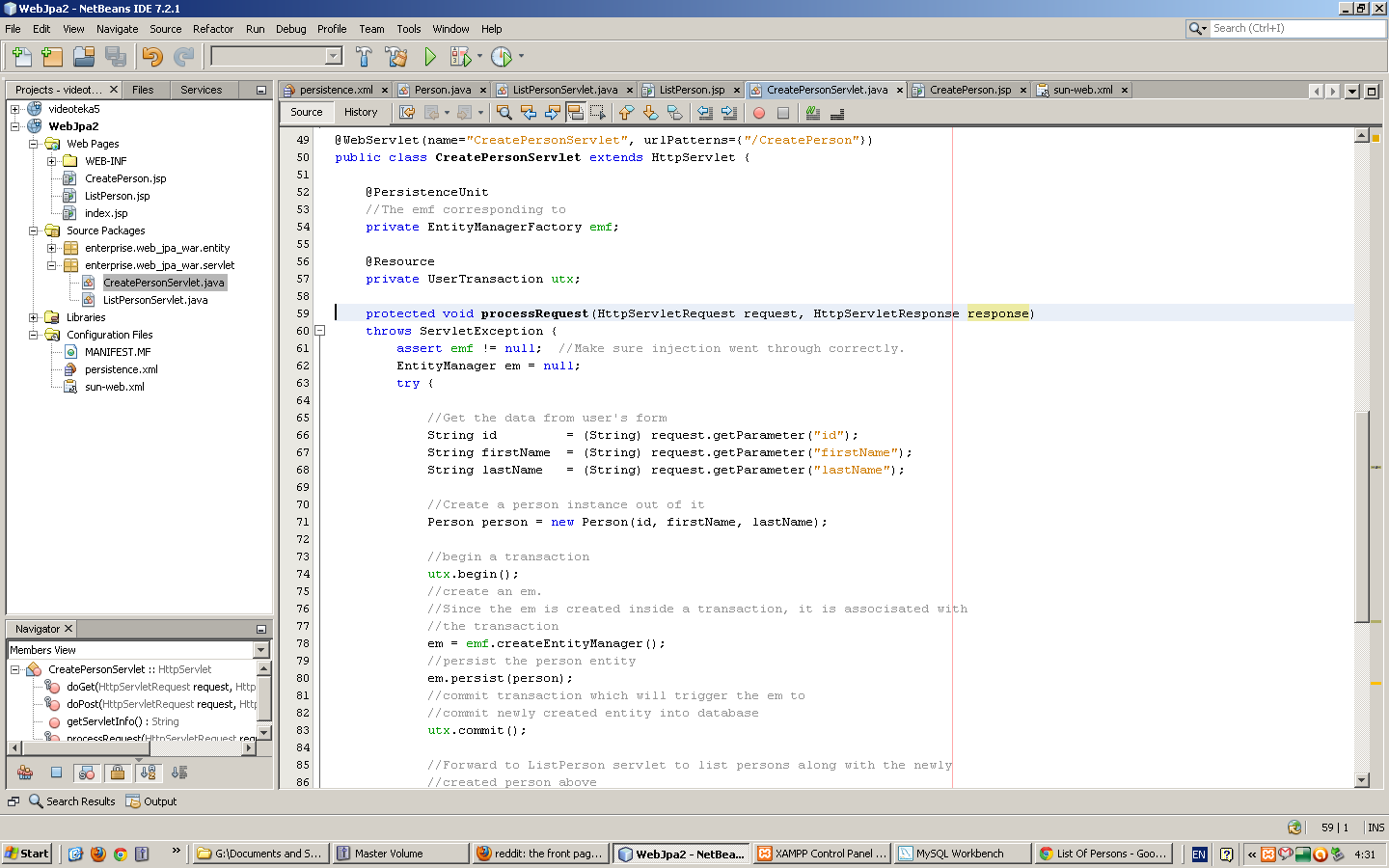Toggle Show Inherited Members in Navigator

[x=25, y=773]
